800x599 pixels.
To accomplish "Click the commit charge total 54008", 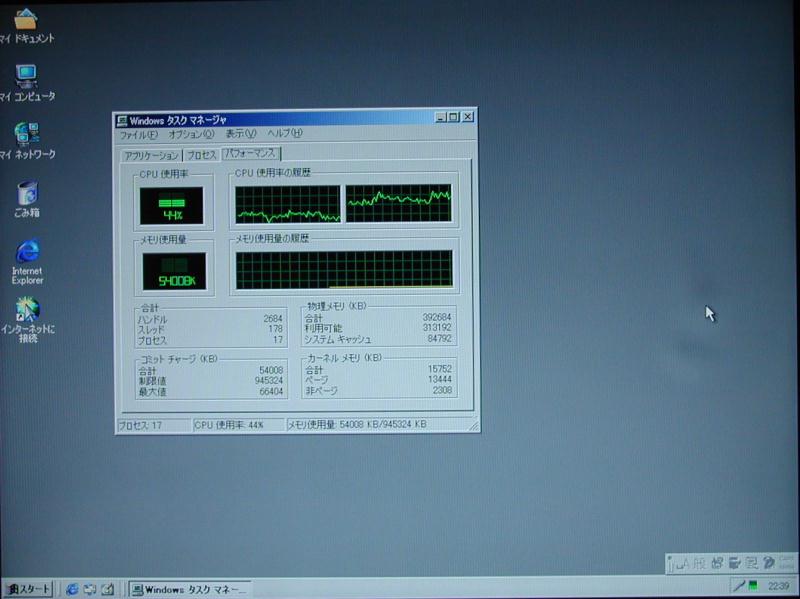I will [x=271, y=370].
